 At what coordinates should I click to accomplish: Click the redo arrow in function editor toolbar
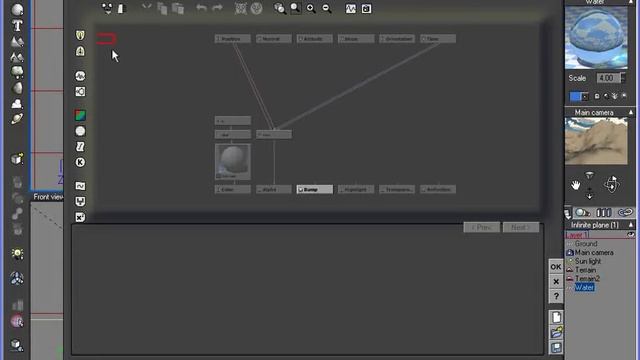[x=218, y=8]
